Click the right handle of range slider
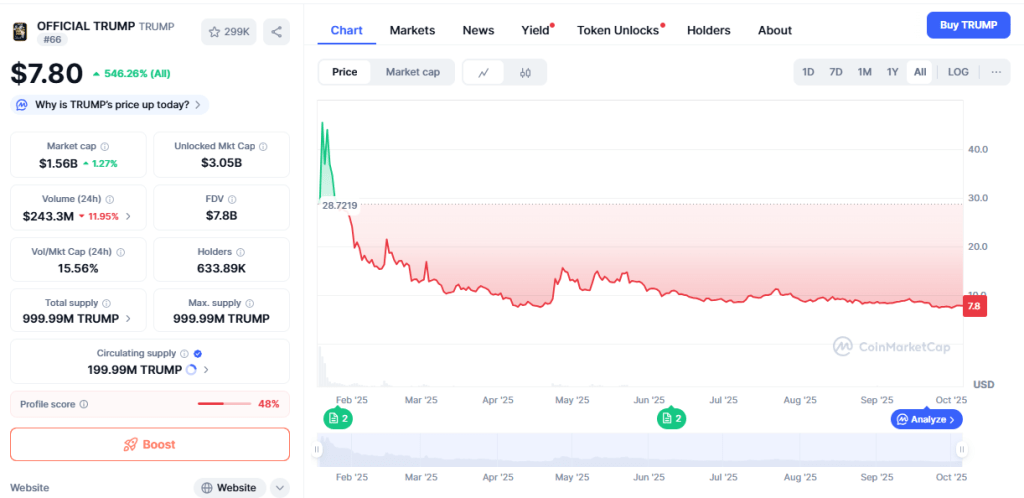Viewport: 1024px width, 498px height. click(961, 450)
